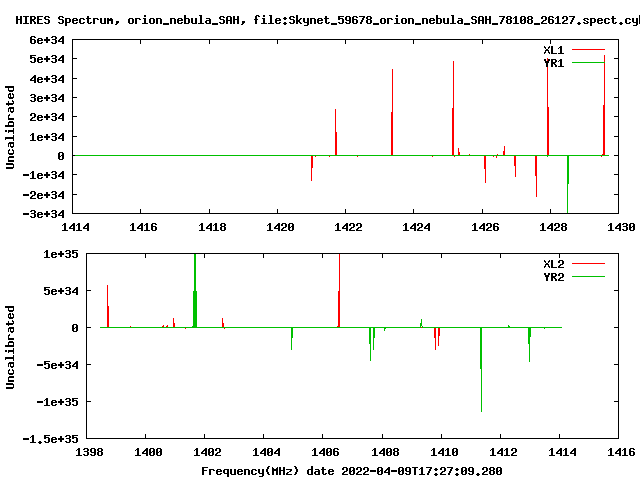Click the 1398 tick label on bottom plot

coord(89,452)
